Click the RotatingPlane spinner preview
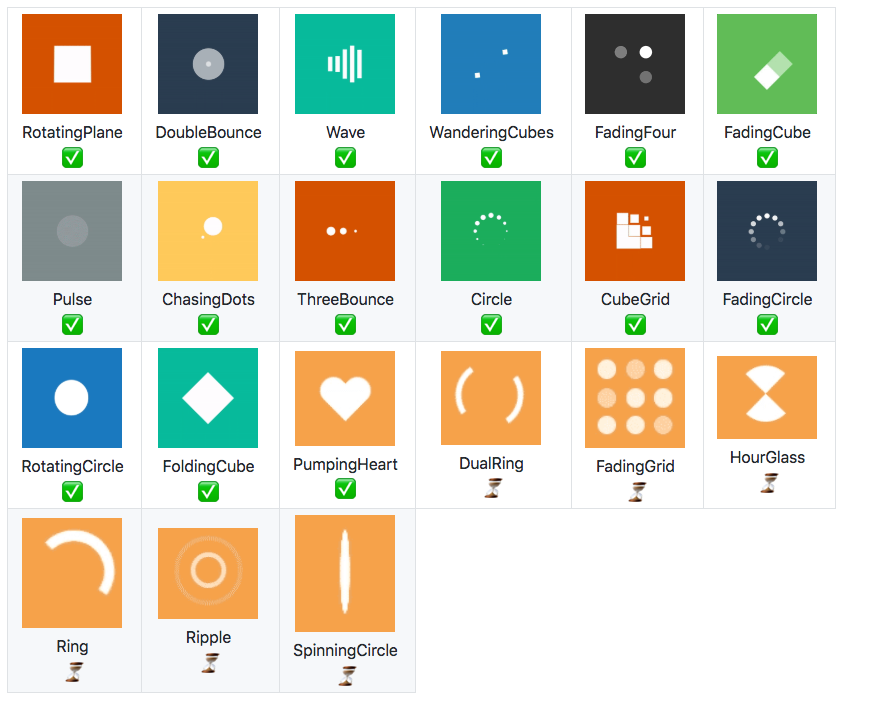881x703 pixels. click(x=72, y=64)
